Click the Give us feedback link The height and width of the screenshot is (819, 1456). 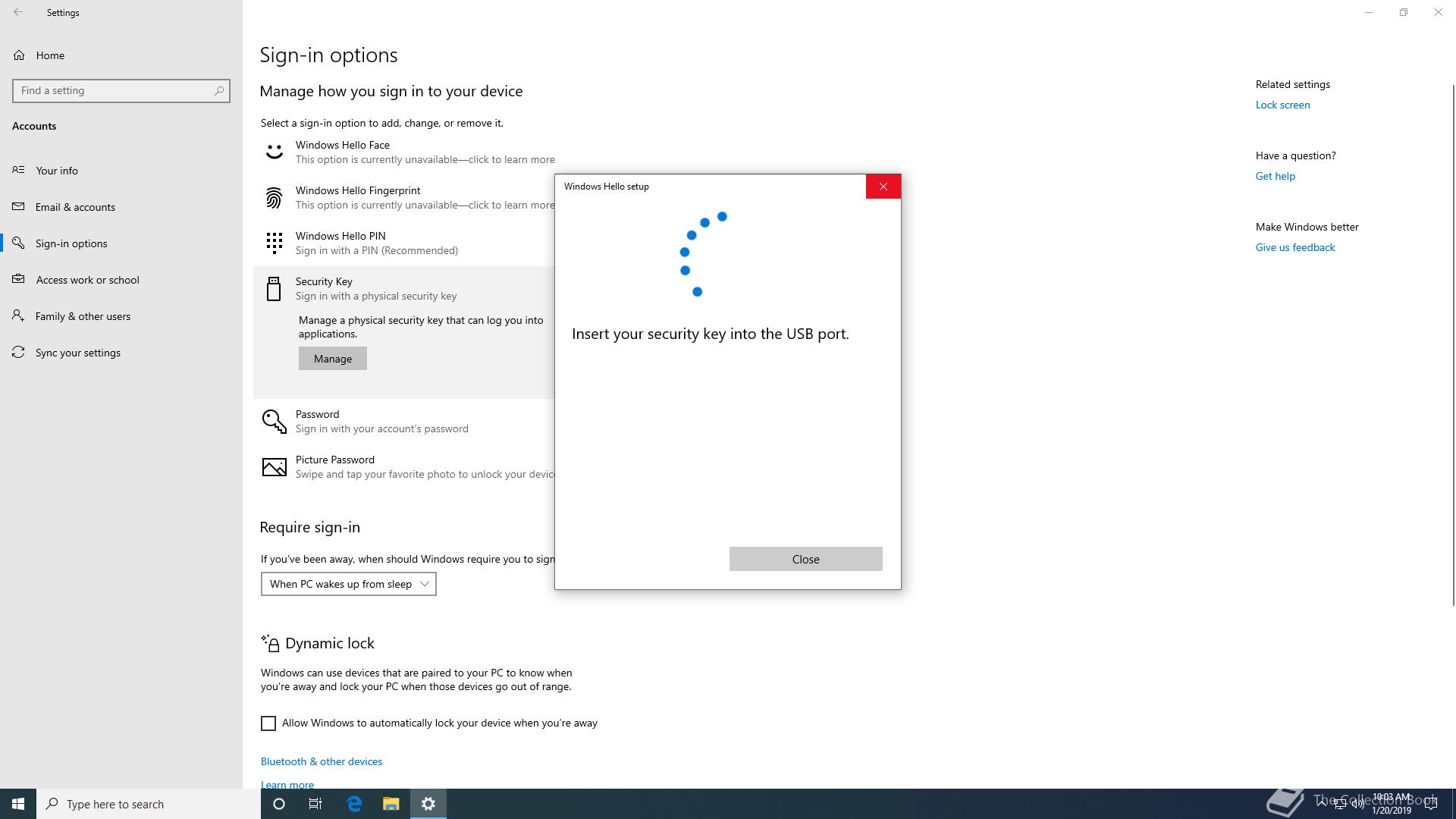click(x=1295, y=247)
